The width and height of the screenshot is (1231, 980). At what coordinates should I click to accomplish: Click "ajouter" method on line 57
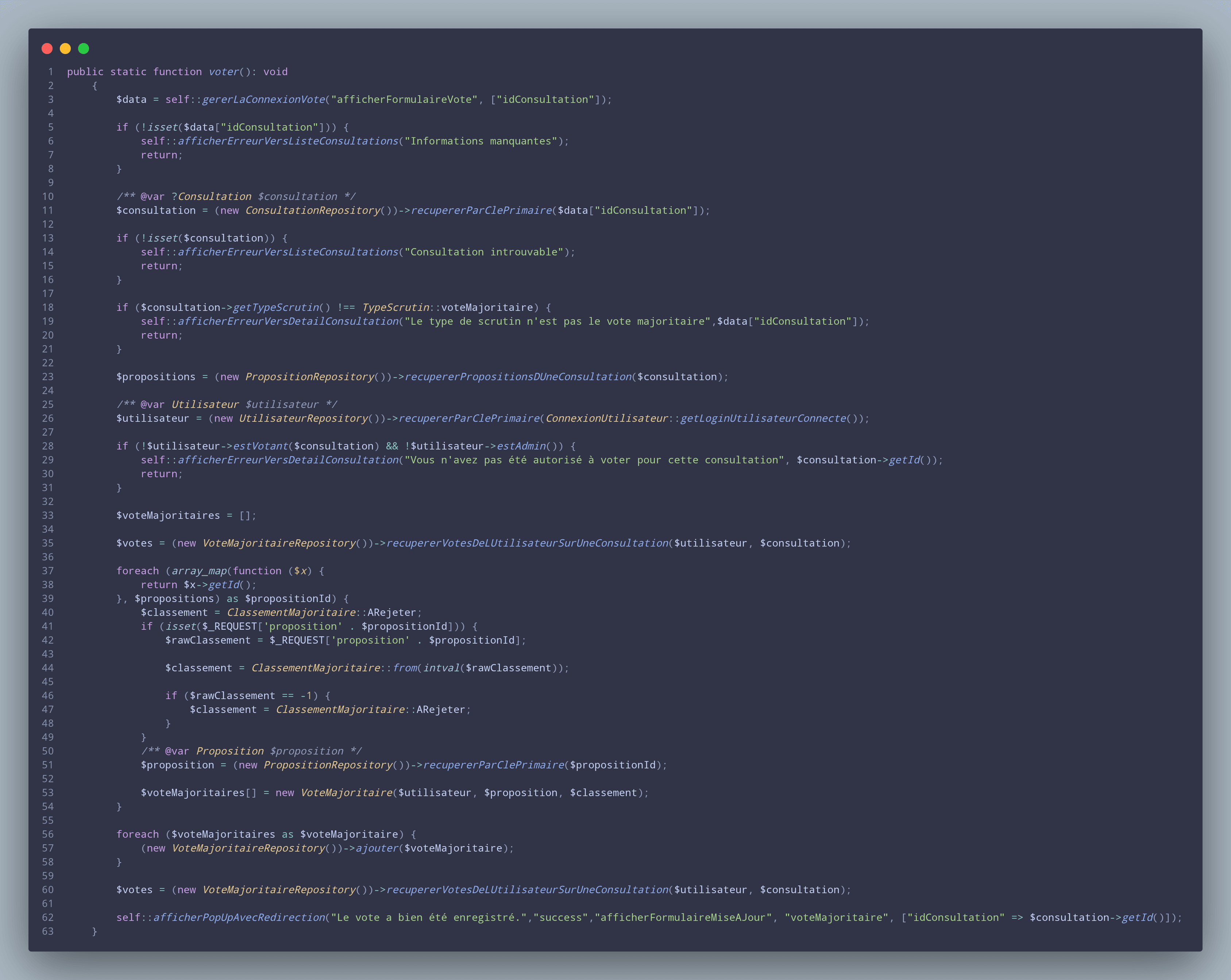377,848
